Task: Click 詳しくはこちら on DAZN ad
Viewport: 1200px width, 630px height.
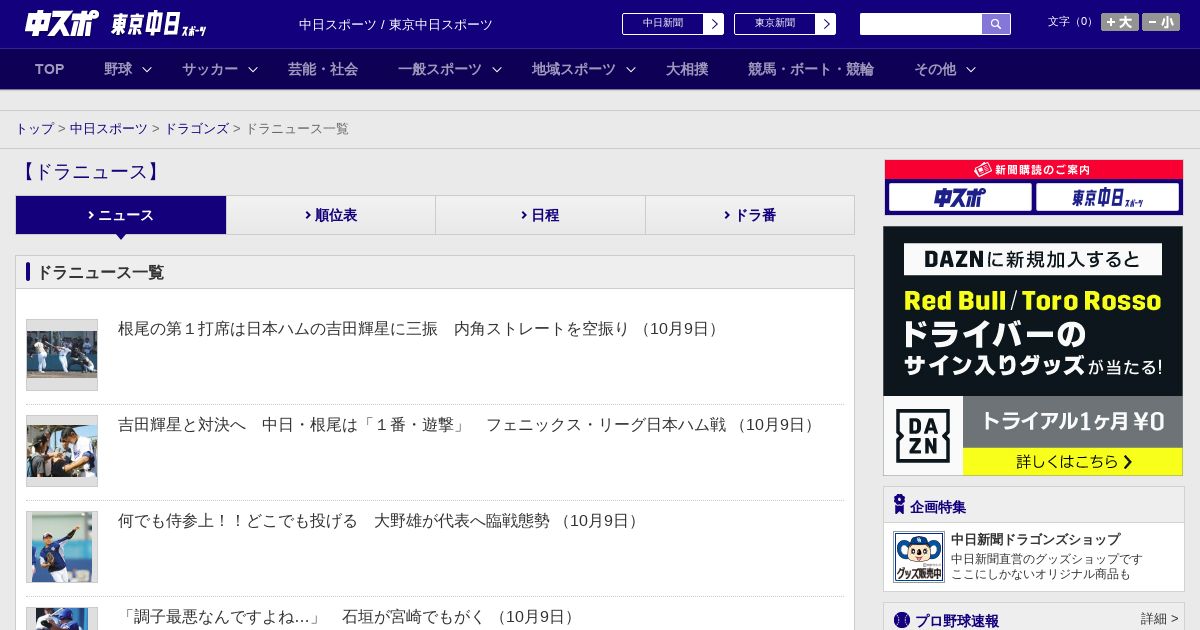Action: coord(1073,462)
